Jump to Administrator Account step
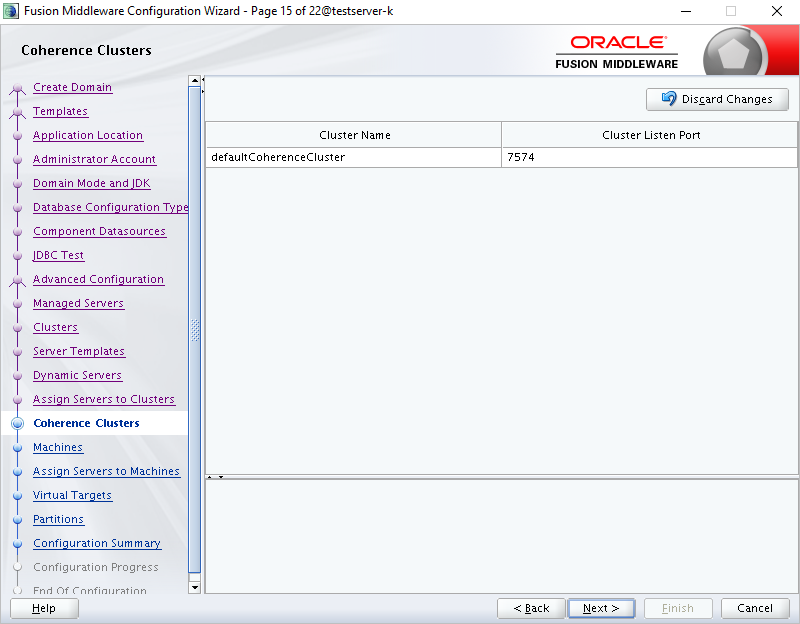800x624 pixels. 94,159
